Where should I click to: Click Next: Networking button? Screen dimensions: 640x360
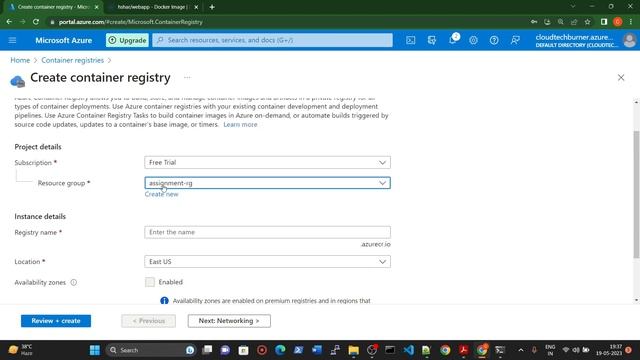point(229,321)
